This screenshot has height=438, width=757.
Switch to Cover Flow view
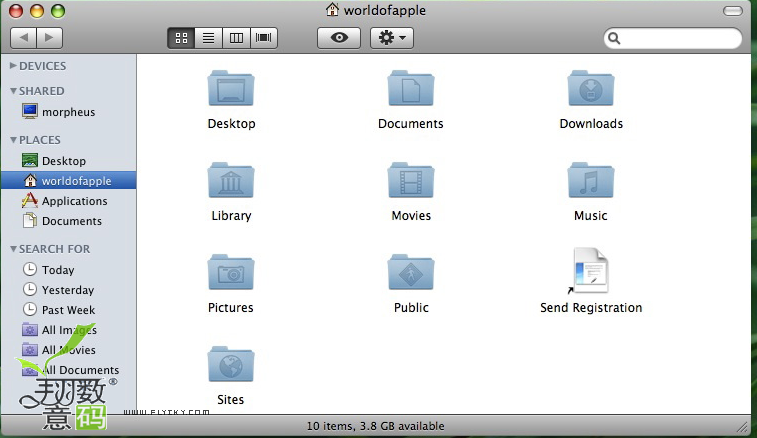pyautogui.click(x=264, y=38)
